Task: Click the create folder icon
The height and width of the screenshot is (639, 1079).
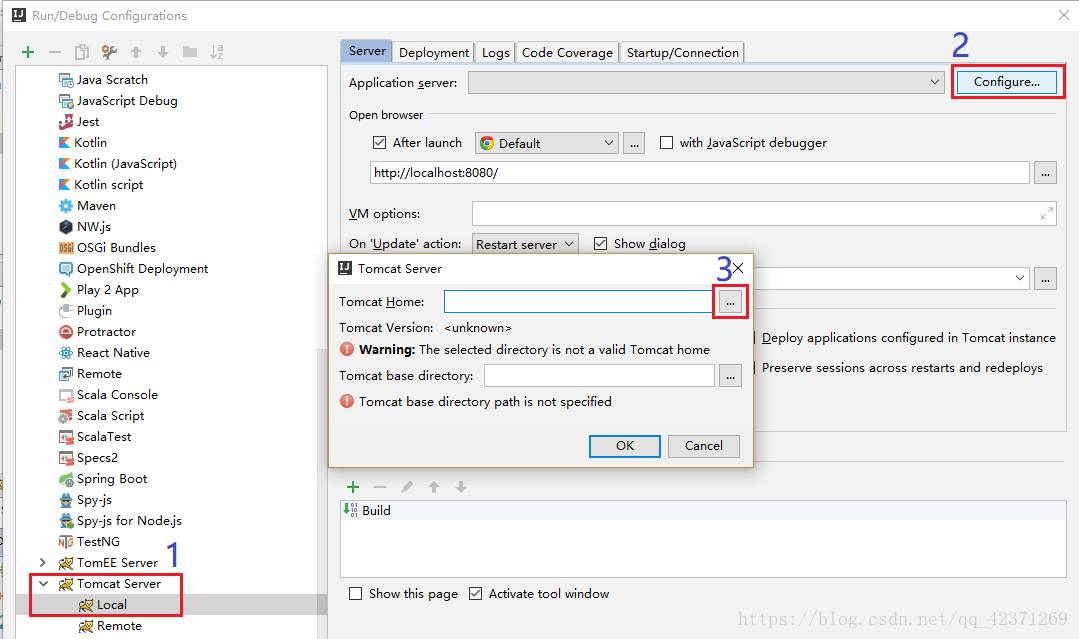Action: (190, 52)
